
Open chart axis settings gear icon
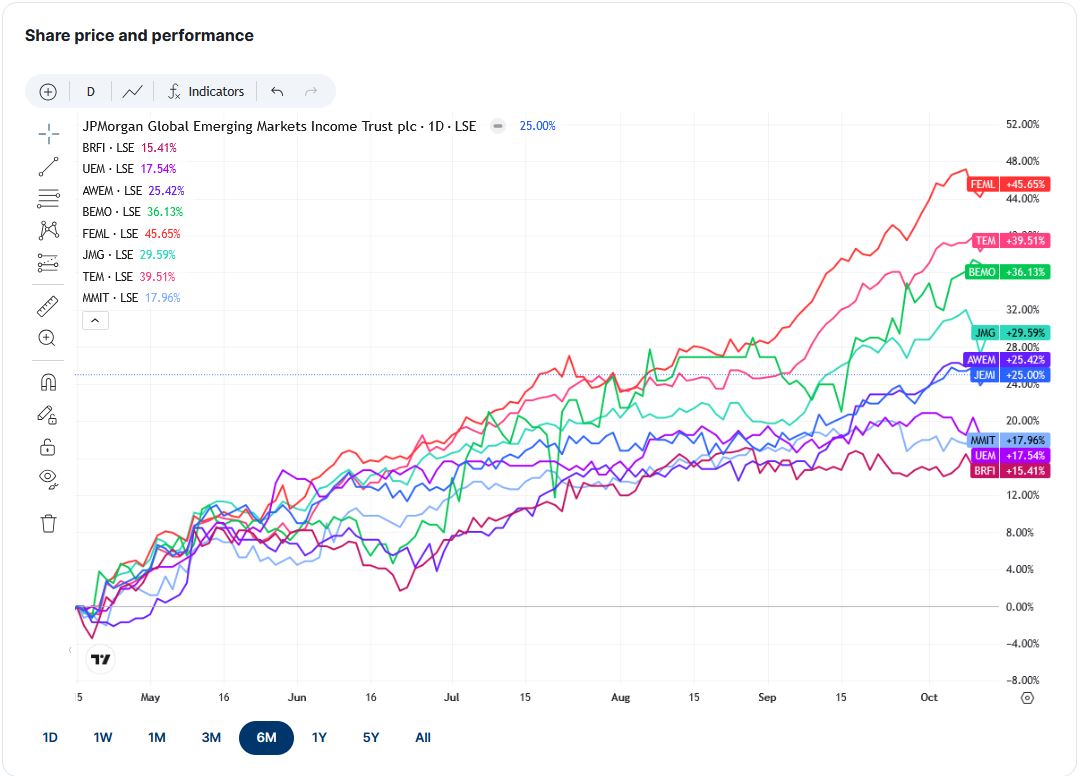pos(1027,697)
